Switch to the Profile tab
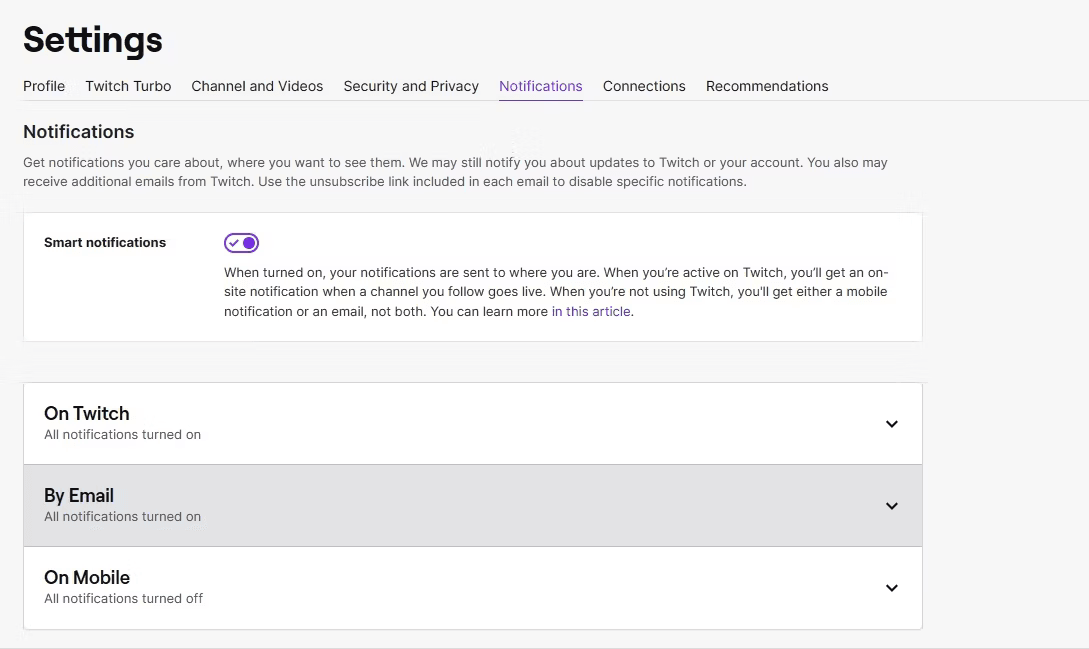Image resolution: width=1089 pixels, height=649 pixels. click(x=44, y=86)
